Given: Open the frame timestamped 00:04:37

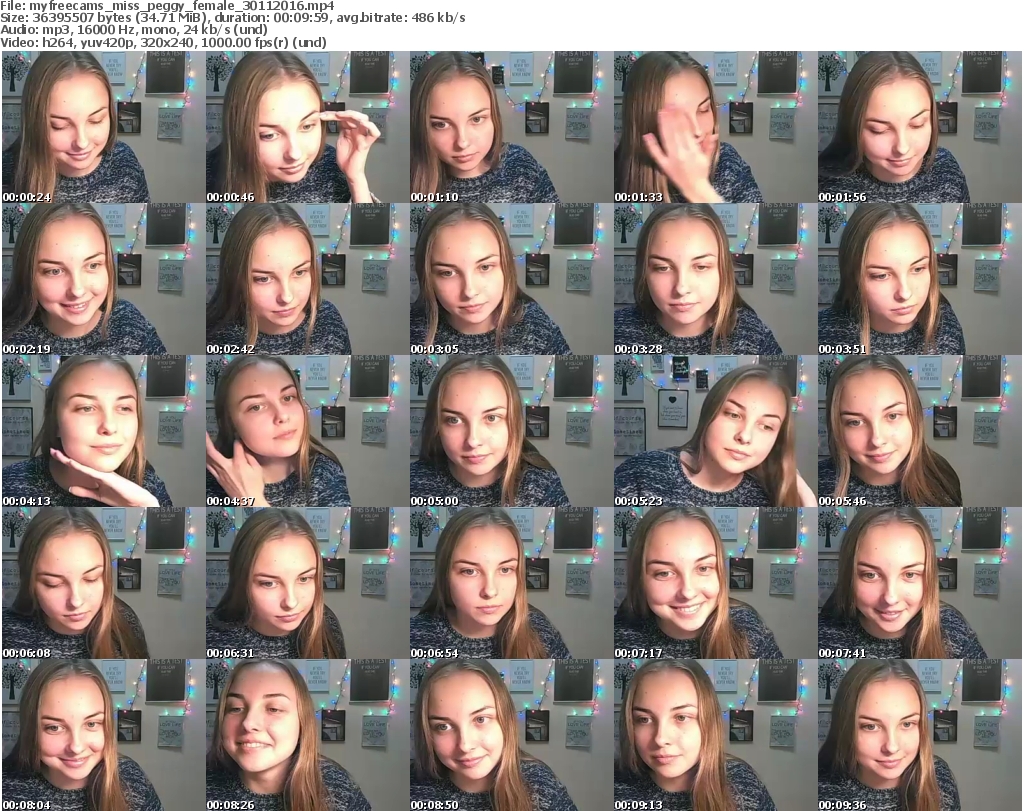Looking at the screenshot, I should pyautogui.click(x=307, y=431).
